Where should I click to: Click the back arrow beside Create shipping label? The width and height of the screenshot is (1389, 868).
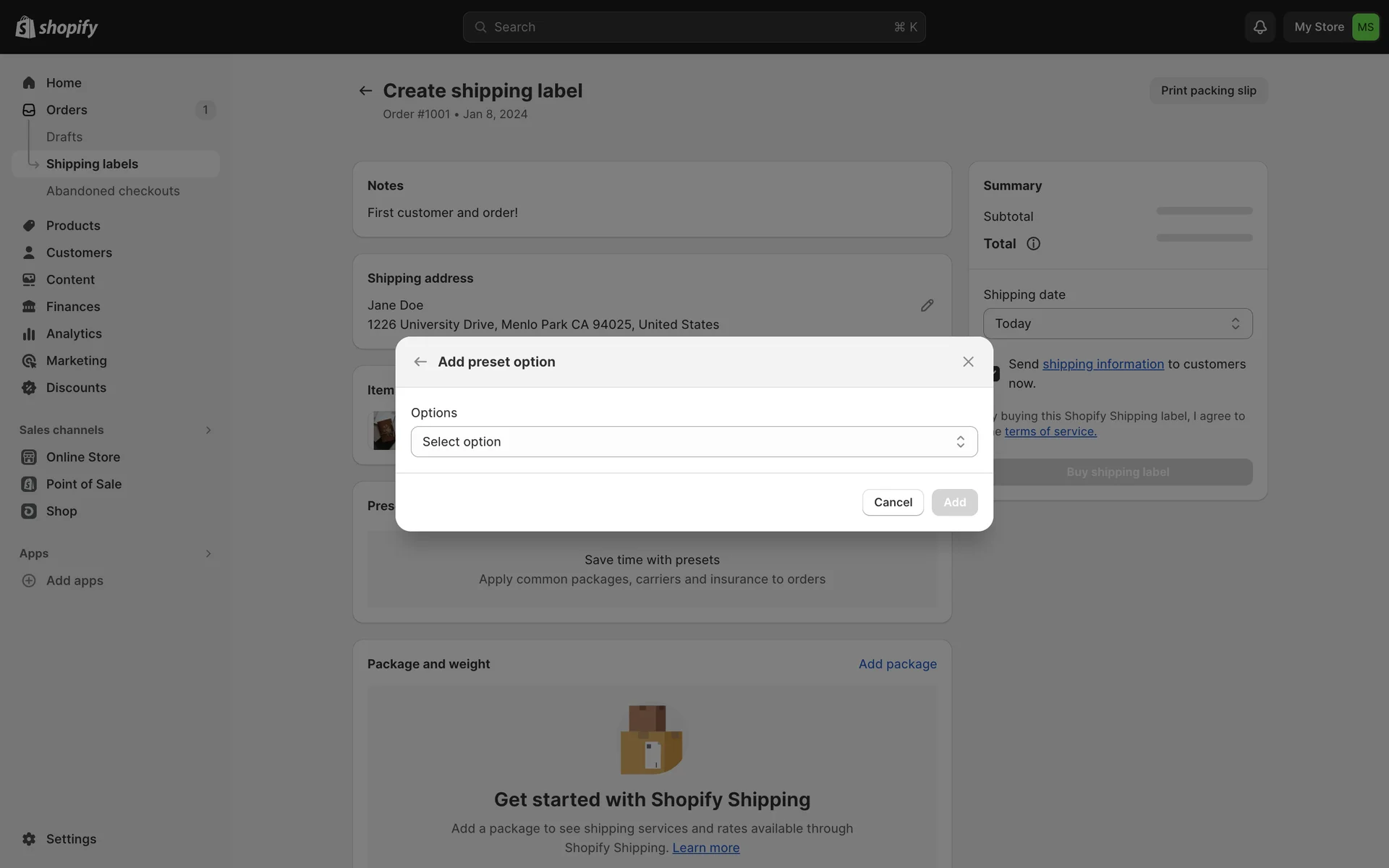[x=365, y=90]
